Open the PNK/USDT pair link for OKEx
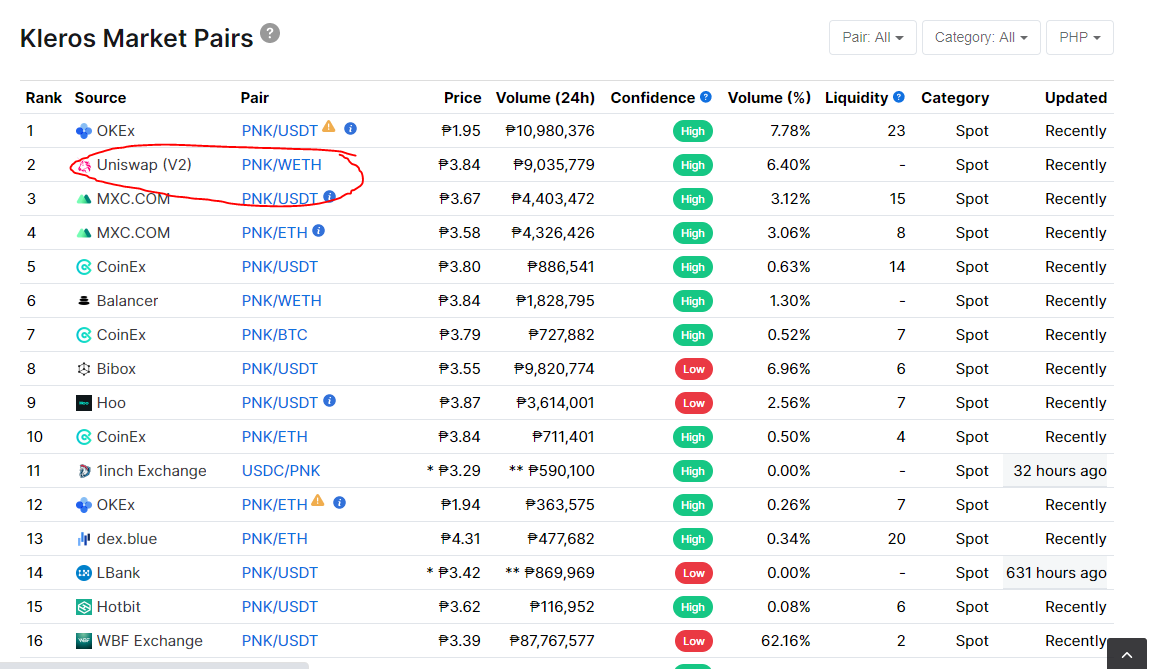Viewport: 1151px width, 669px height. pyautogui.click(x=280, y=131)
